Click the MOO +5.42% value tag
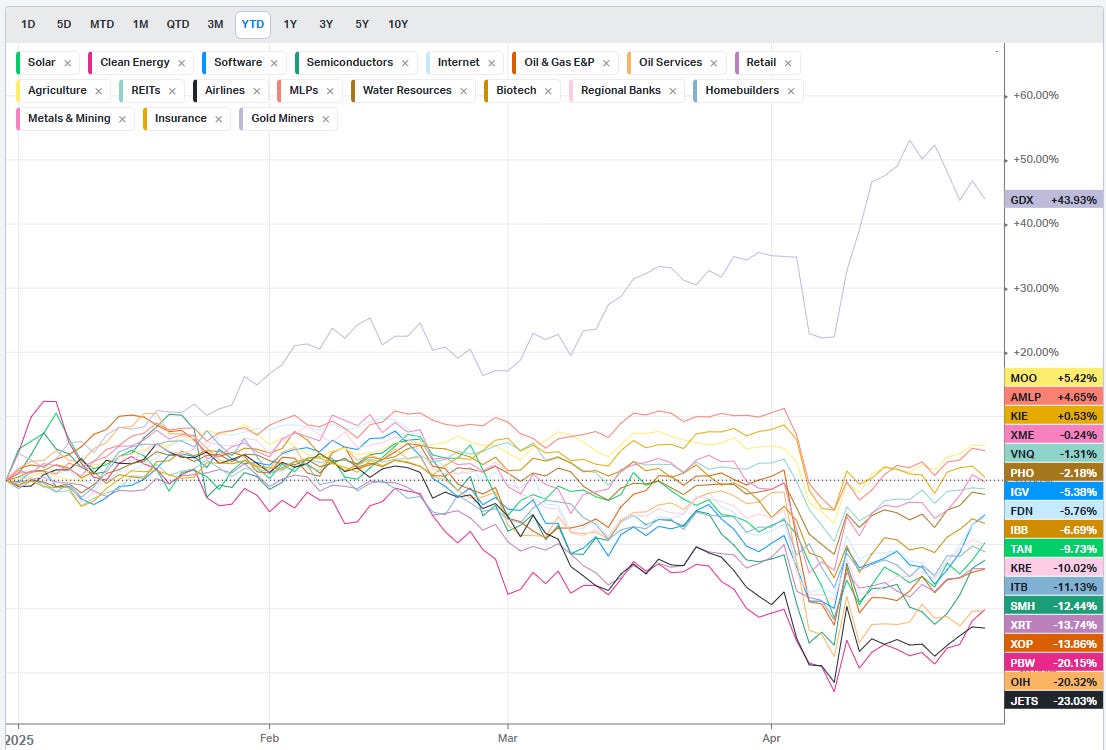Screen dimensions: 1106x750 [1054, 378]
